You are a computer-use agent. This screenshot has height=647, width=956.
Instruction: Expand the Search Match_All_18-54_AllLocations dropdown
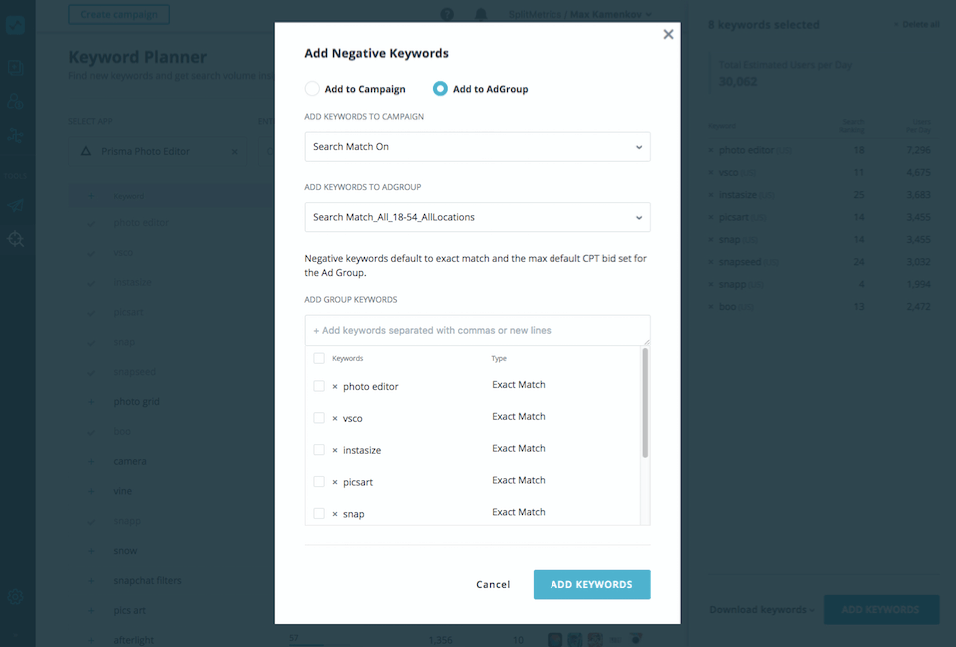[x=477, y=217]
